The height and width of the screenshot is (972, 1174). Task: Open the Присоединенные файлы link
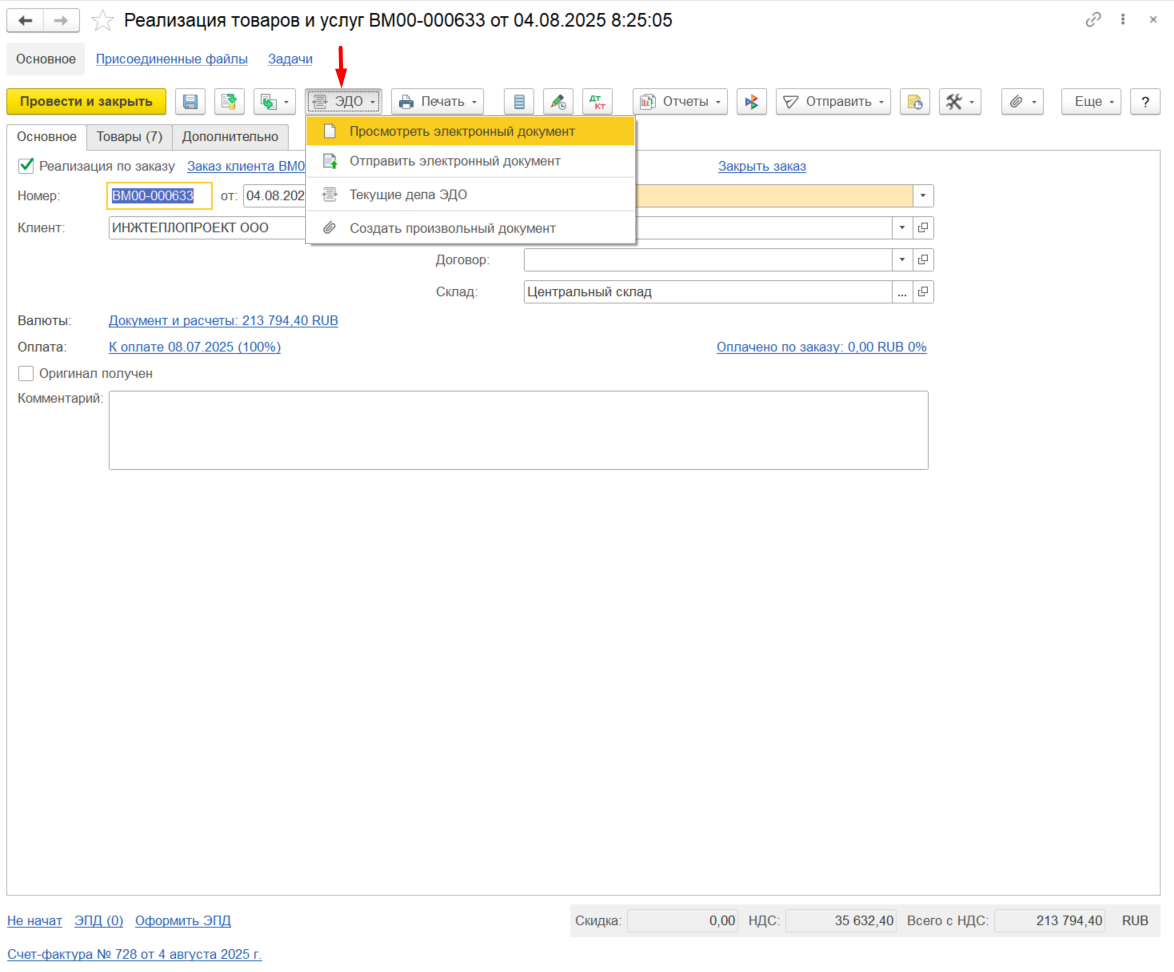[171, 59]
